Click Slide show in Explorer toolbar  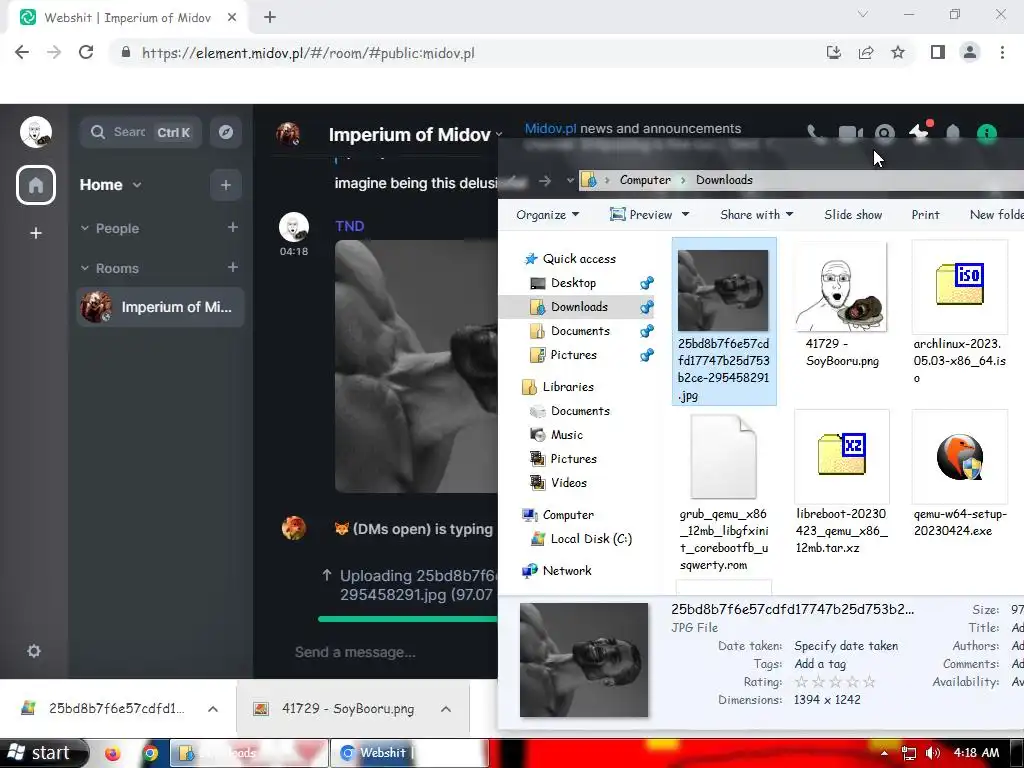[853, 215]
